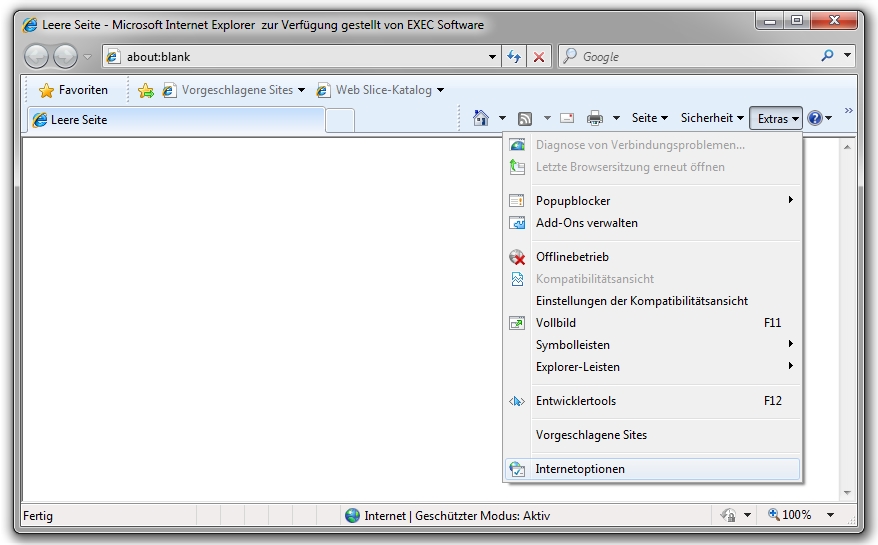Open the search provider dropdown arrow
Screen dimensions: 878x545
(847, 55)
